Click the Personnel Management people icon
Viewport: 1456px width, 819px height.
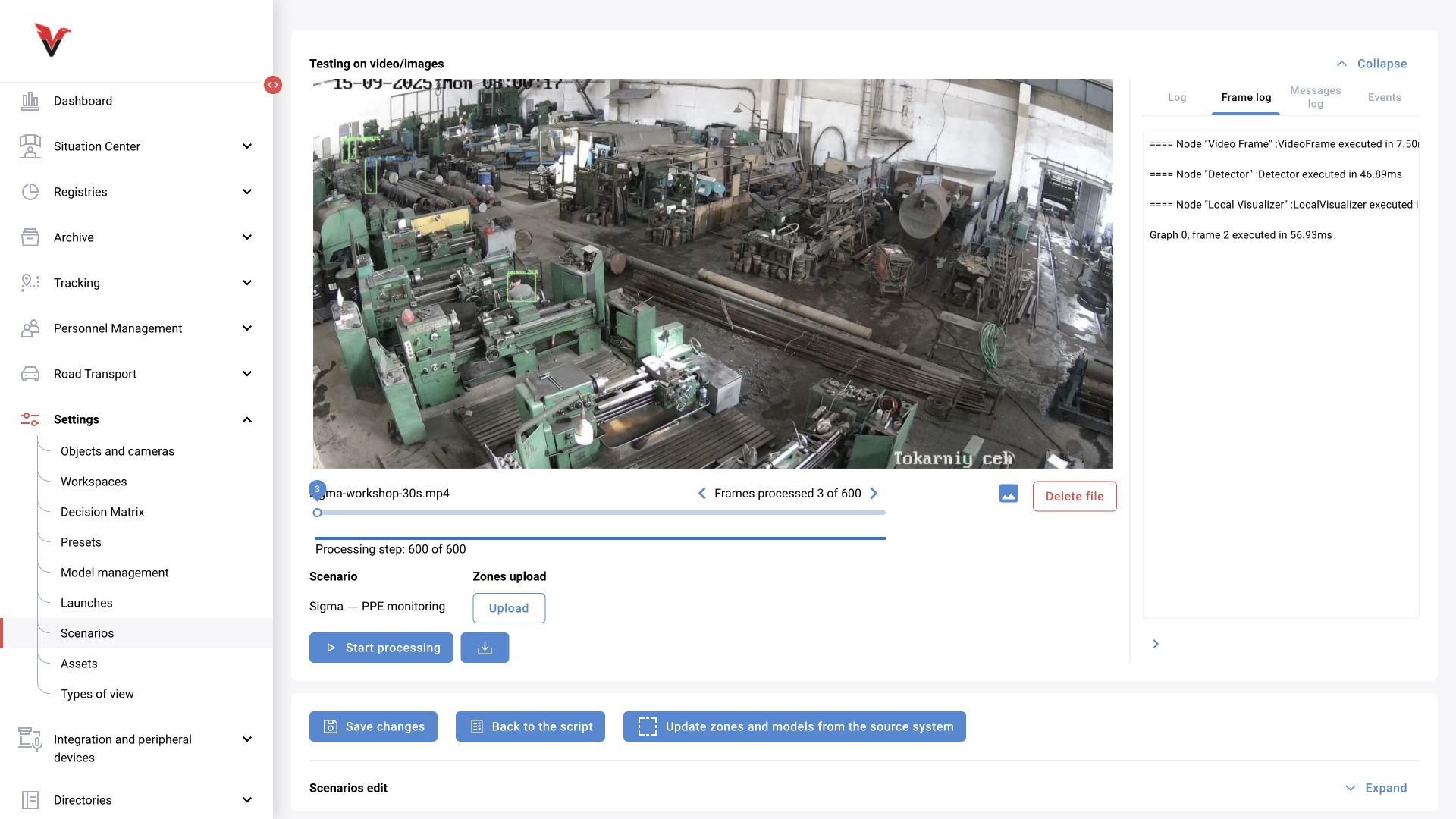30,328
